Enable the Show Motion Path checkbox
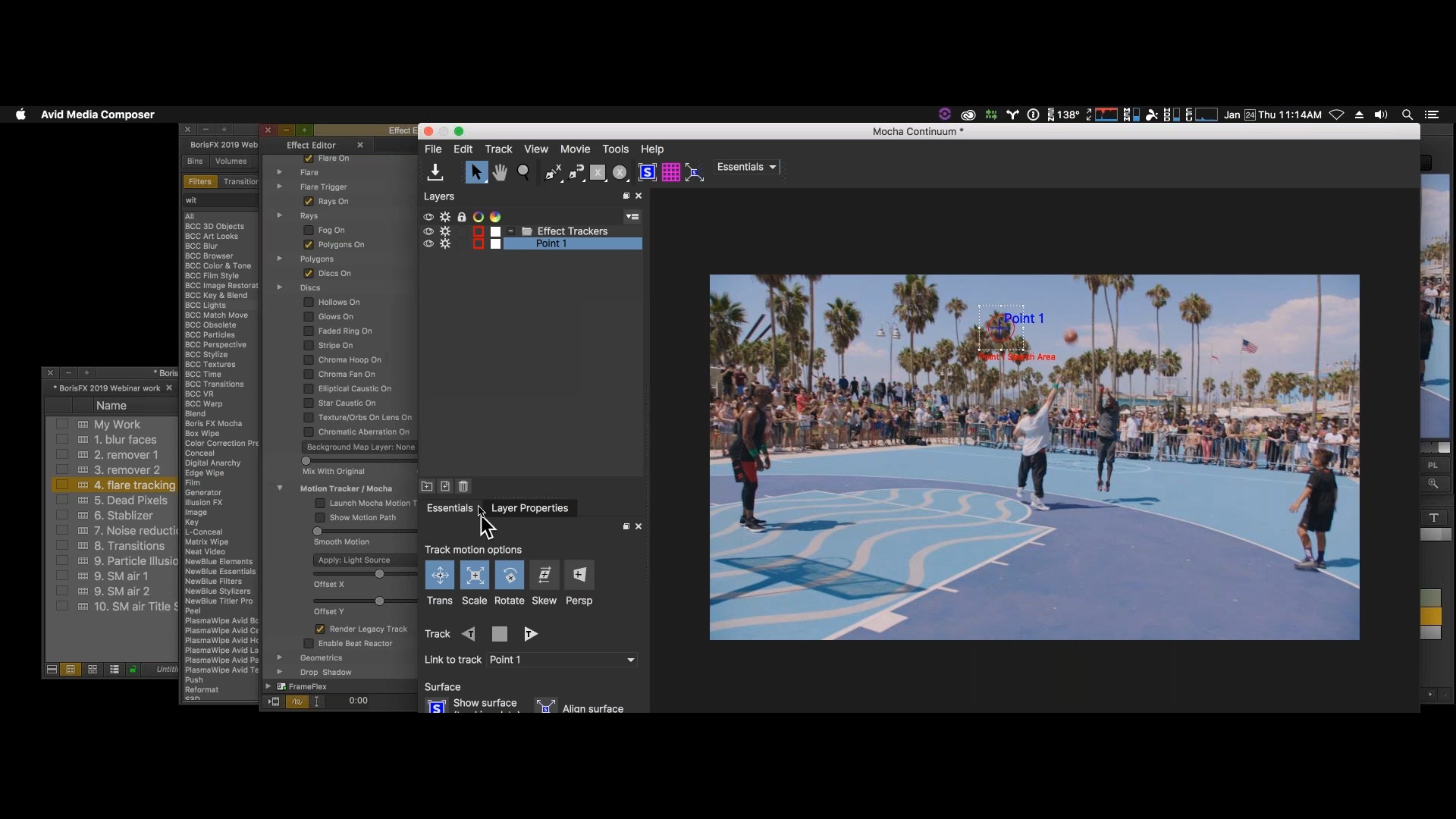Screen dimensions: 1456x819 tap(319, 517)
